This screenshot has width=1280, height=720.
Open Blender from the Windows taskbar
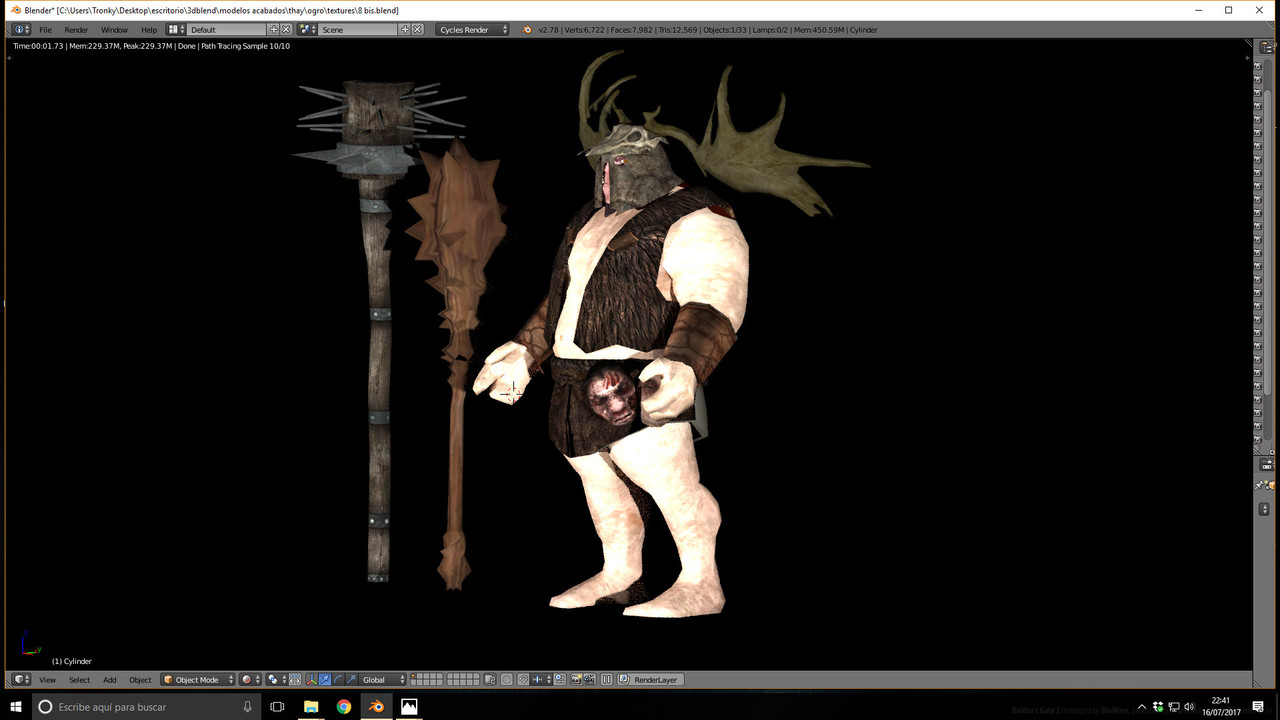(376, 706)
